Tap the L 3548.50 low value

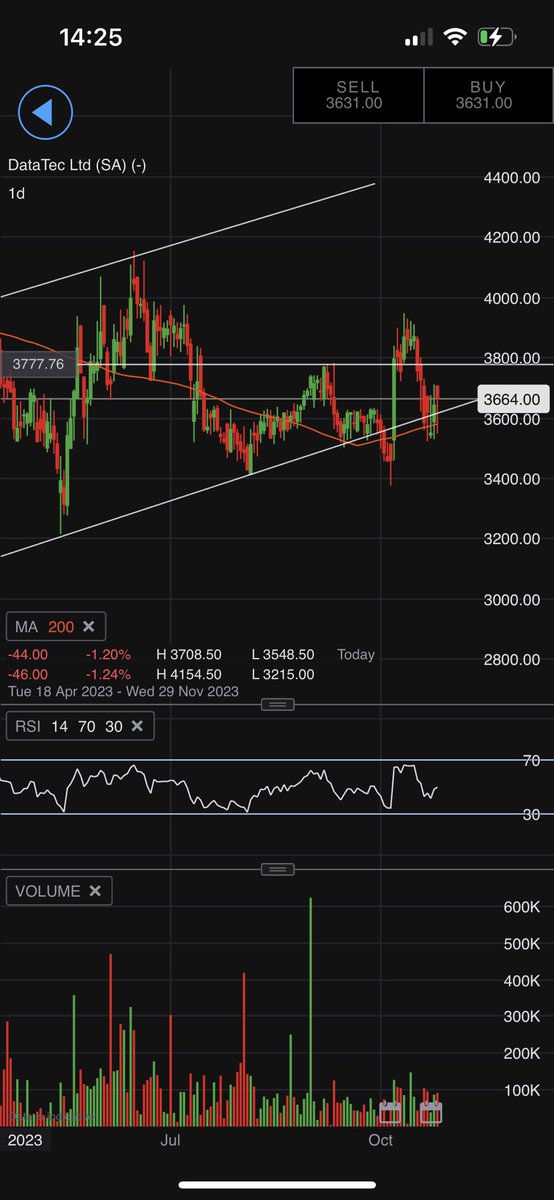tap(281, 655)
